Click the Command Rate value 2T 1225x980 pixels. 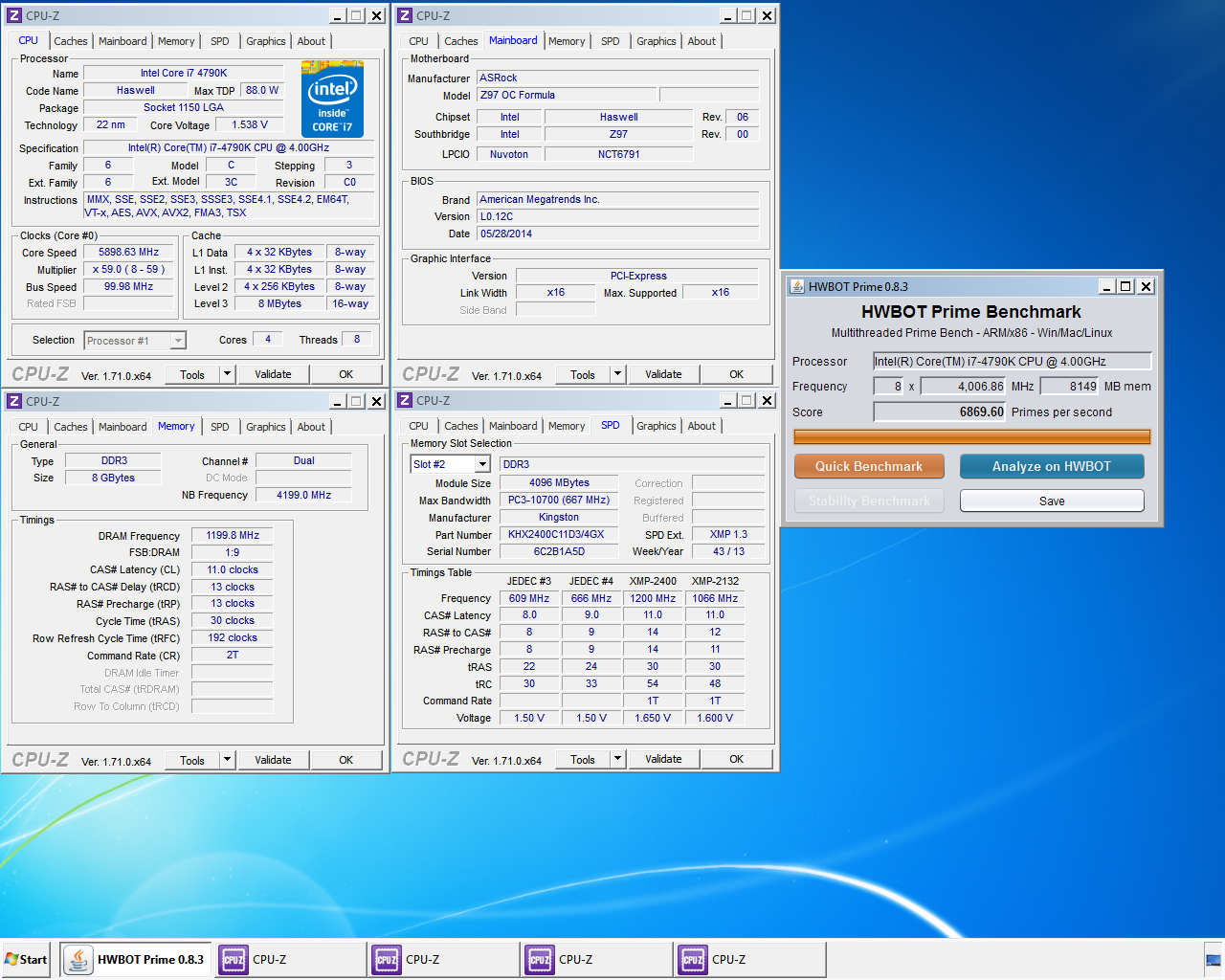pyautogui.click(x=233, y=656)
